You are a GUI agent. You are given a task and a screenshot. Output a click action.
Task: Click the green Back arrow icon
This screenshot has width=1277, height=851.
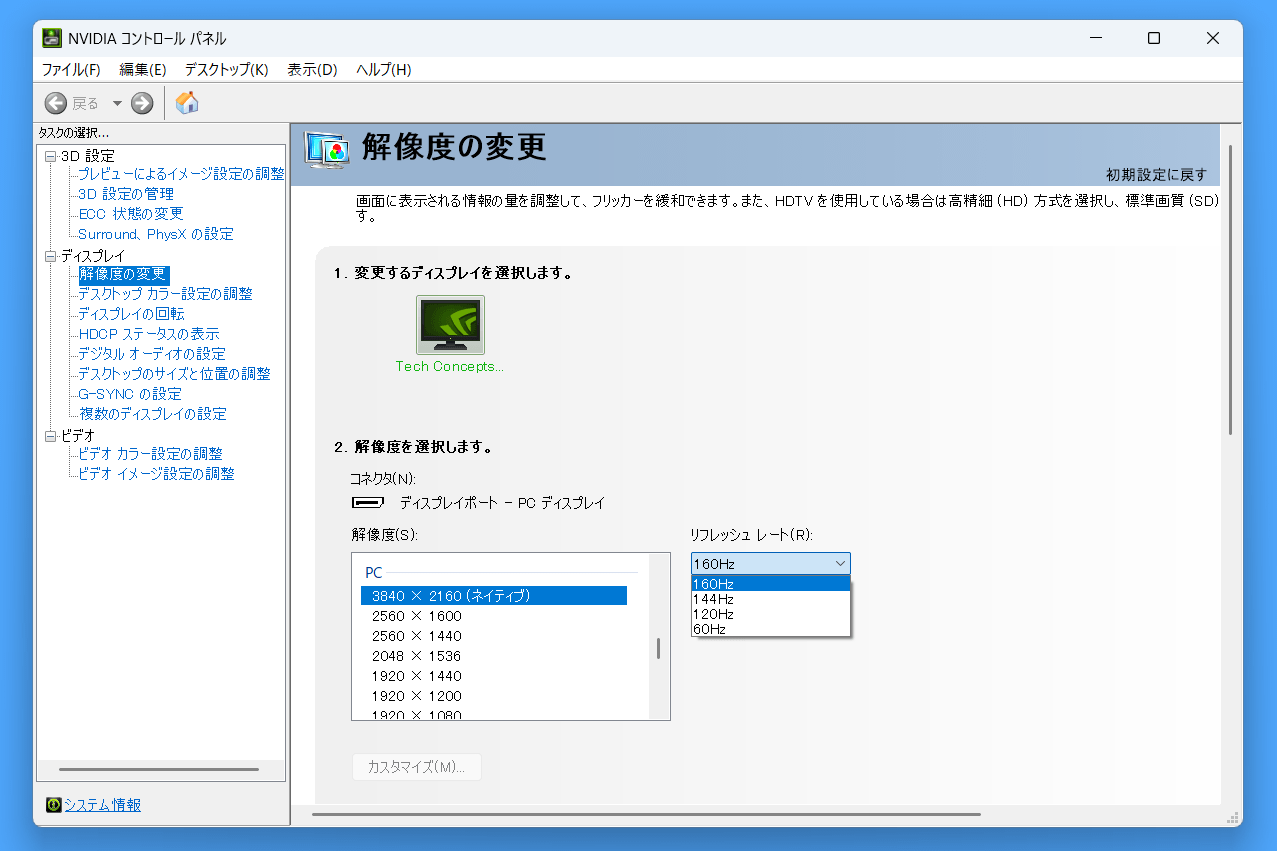56,103
